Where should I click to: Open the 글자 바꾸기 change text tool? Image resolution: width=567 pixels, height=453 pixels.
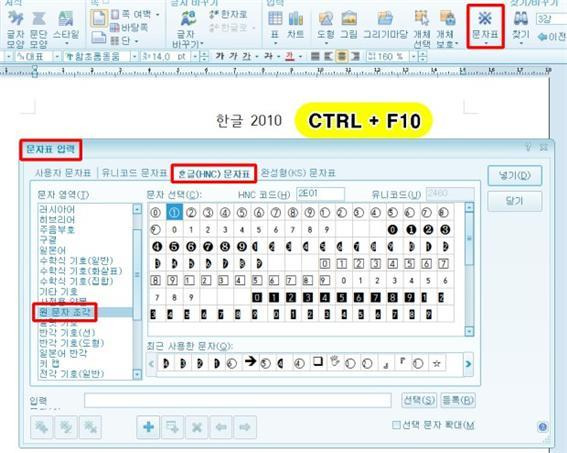(188, 29)
